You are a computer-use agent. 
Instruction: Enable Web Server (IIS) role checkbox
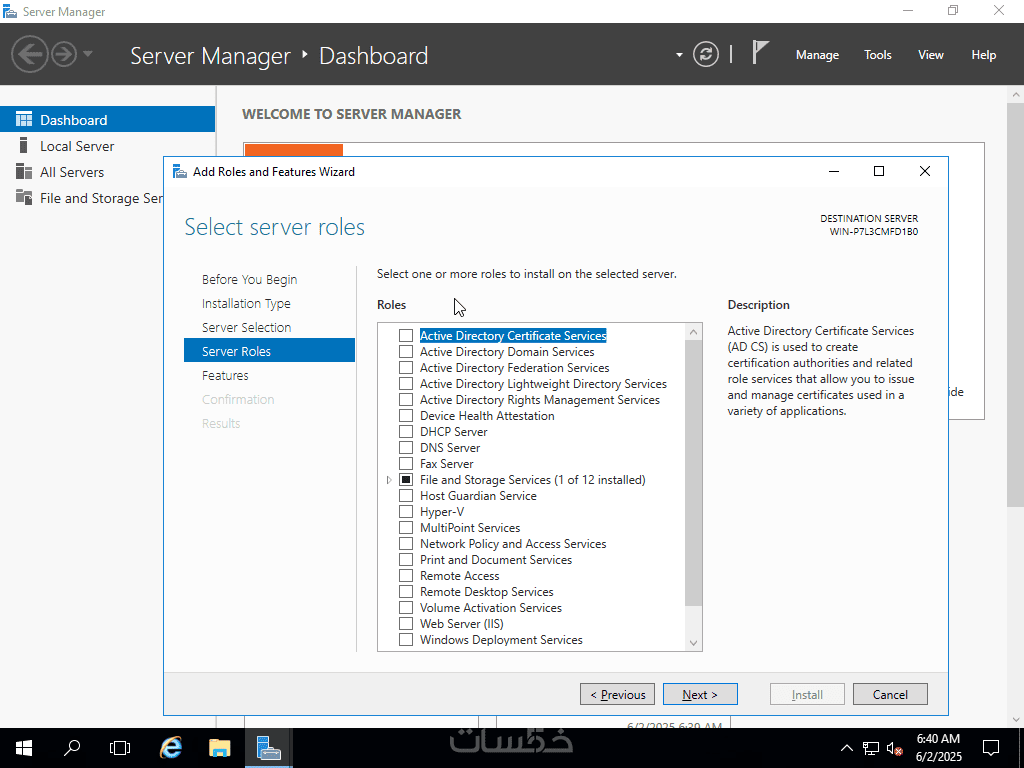click(406, 624)
